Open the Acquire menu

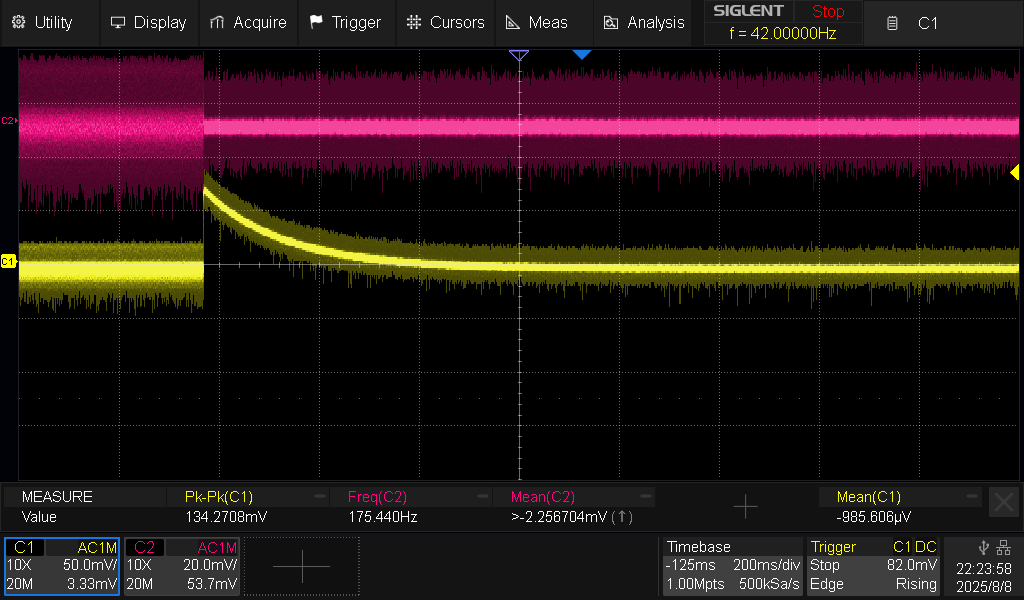click(x=249, y=22)
